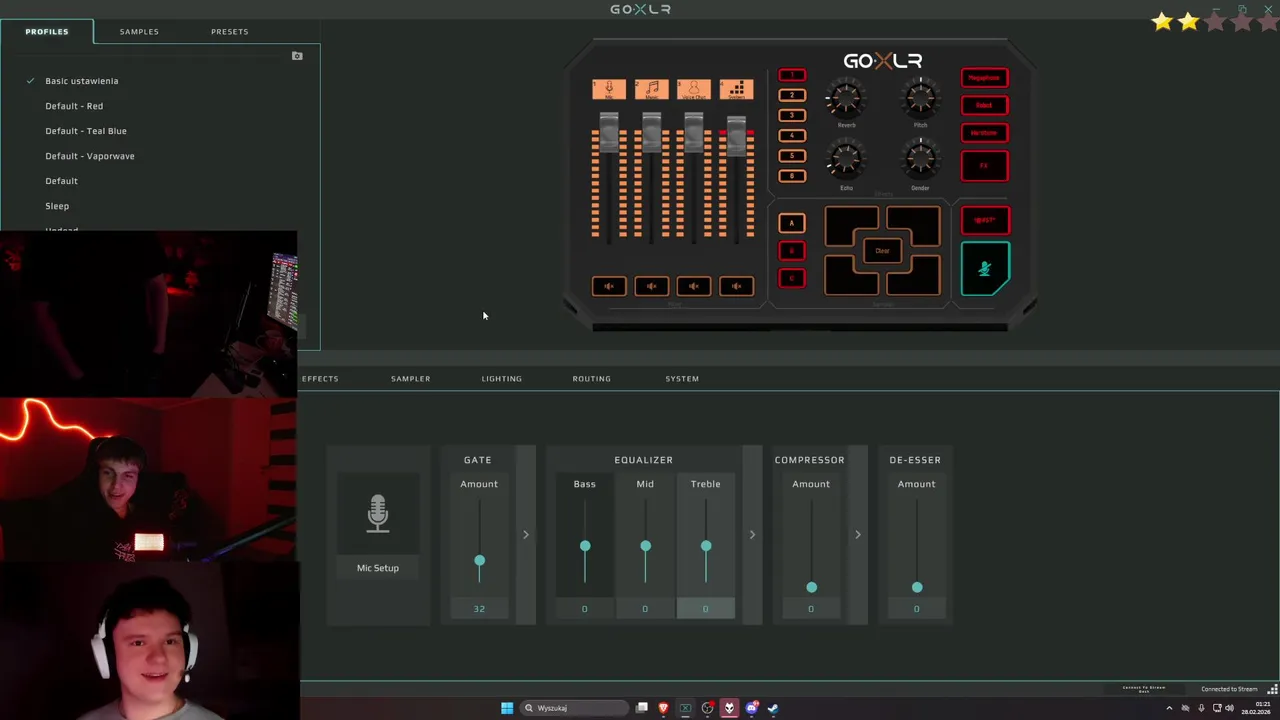Image resolution: width=1280 pixels, height=720 pixels.
Task: Select the 'Basic ustawienia' profile
Action: 81,81
